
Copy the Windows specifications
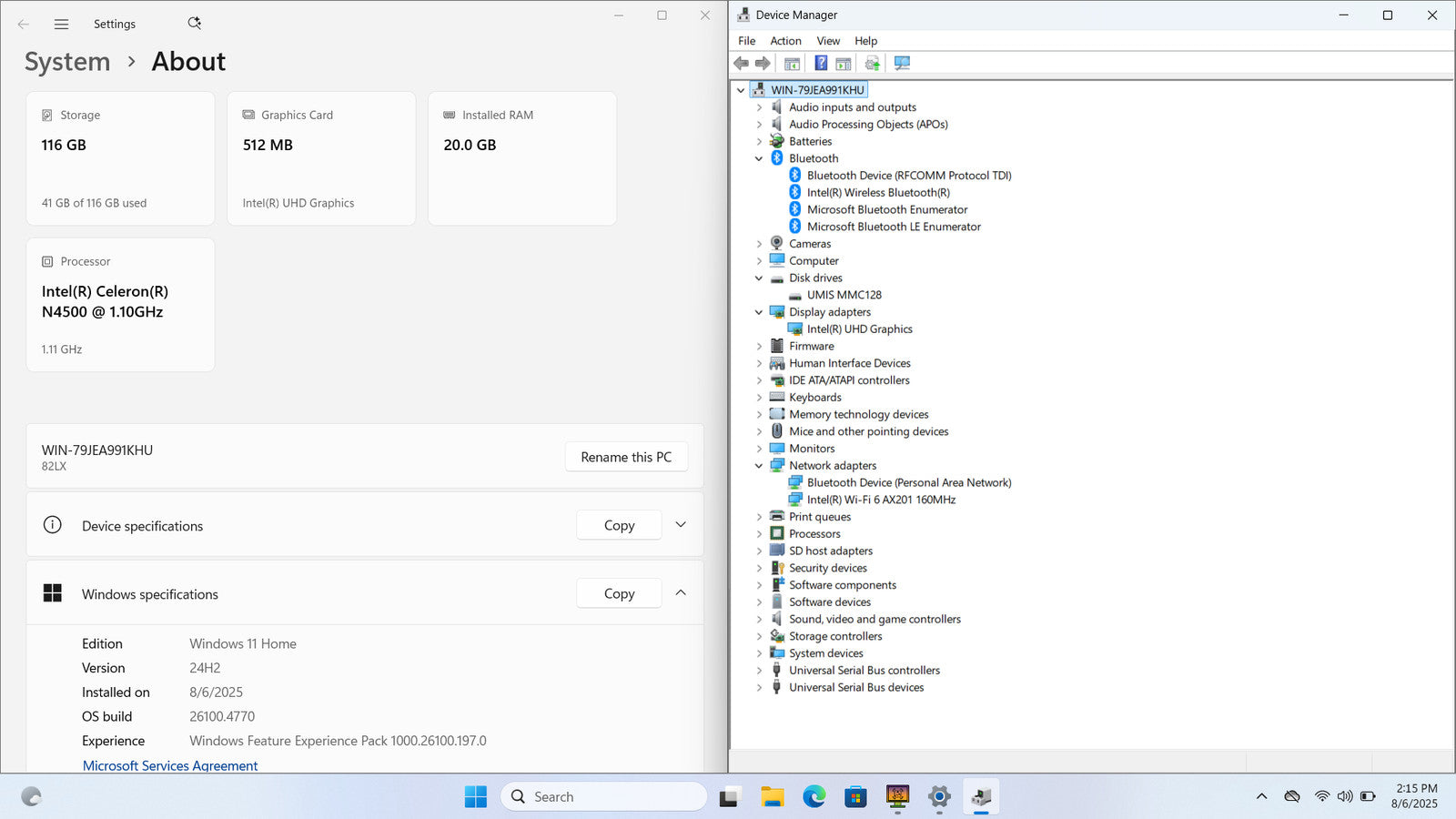tap(619, 593)
